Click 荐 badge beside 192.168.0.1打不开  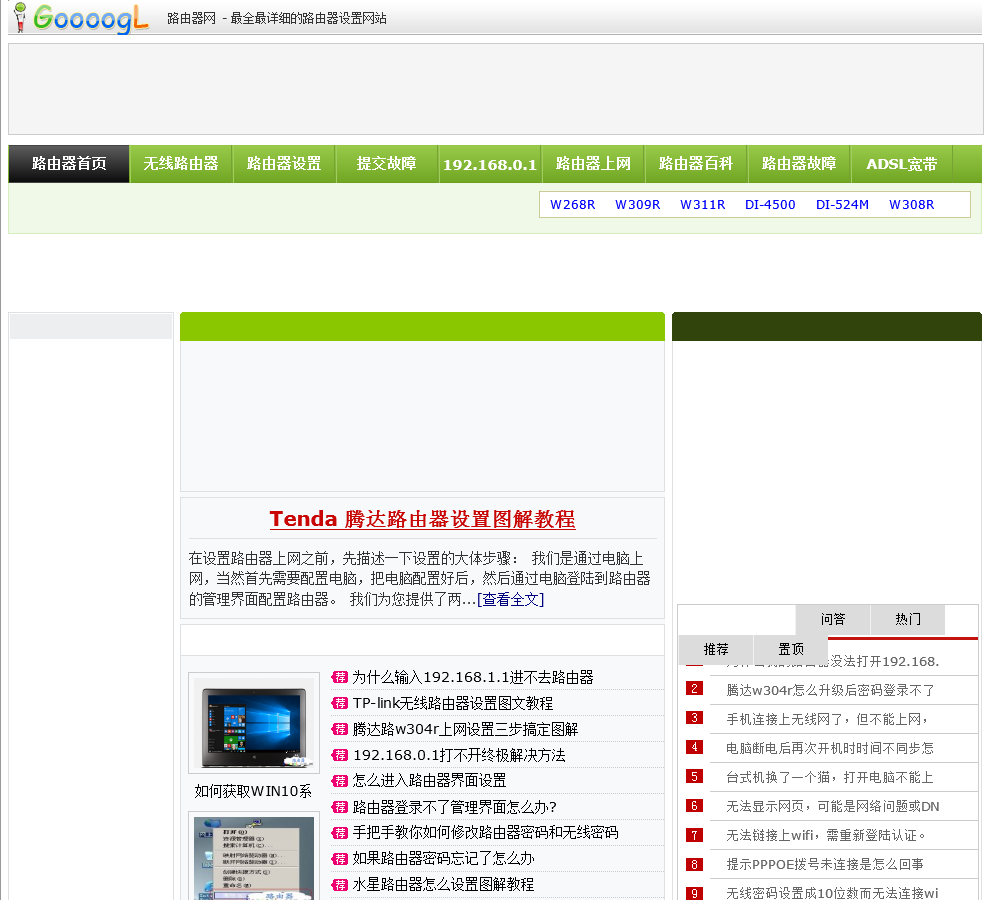click(340, 755)
